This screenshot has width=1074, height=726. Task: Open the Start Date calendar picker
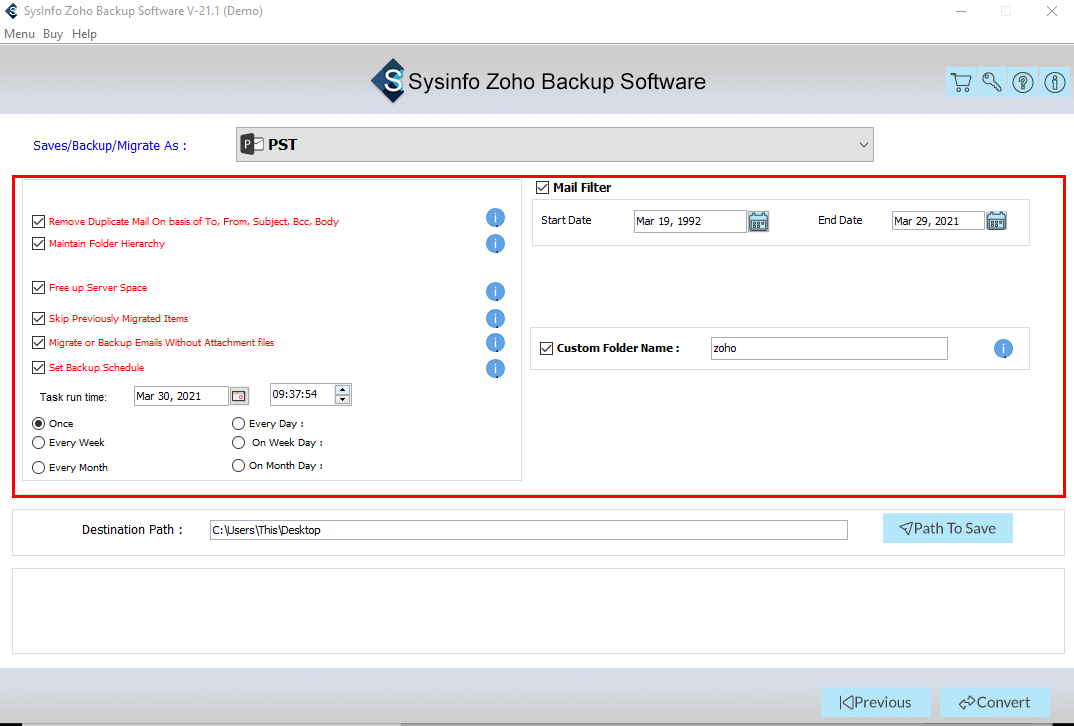point(759,221)
